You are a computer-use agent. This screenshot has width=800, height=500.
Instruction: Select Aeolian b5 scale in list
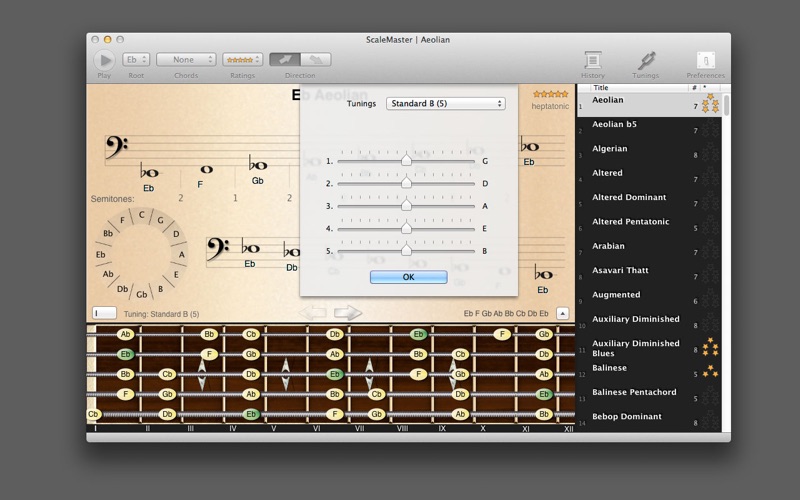pyautogui.click(x=649, y=127)
